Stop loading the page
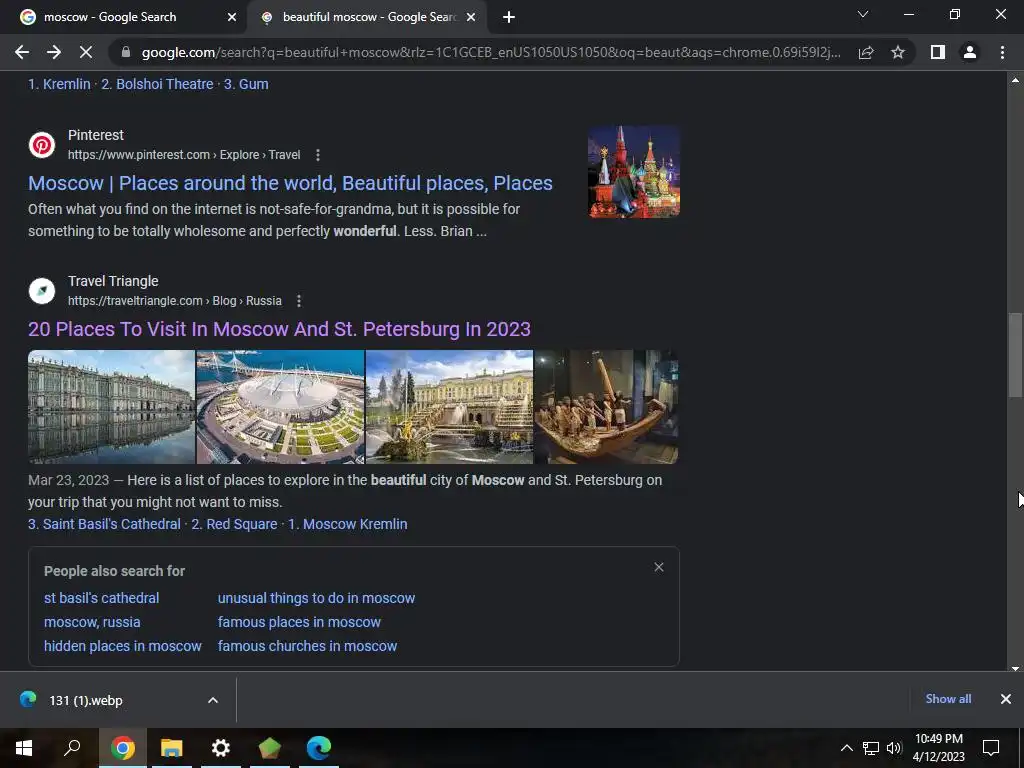The image size is (1024, 768). click(86, 52)
